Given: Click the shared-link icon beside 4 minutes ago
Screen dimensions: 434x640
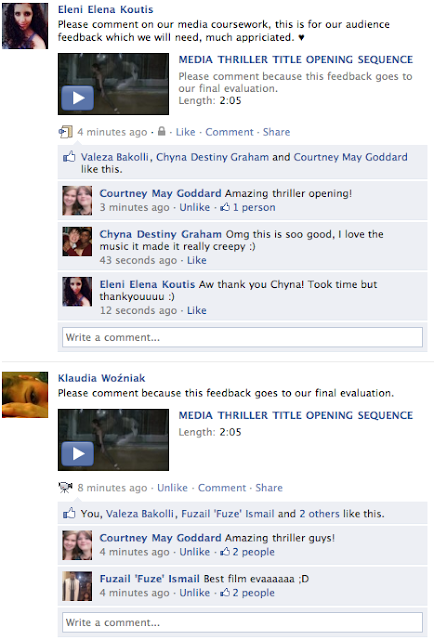Looking at the screenshot, I should (65, 132).
